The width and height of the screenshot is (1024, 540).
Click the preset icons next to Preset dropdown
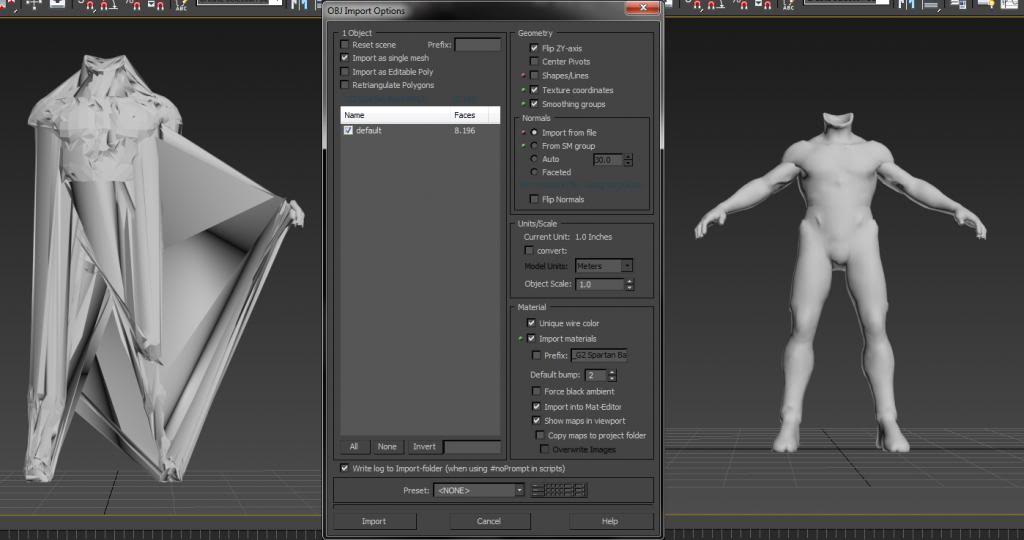click(560, 490)
